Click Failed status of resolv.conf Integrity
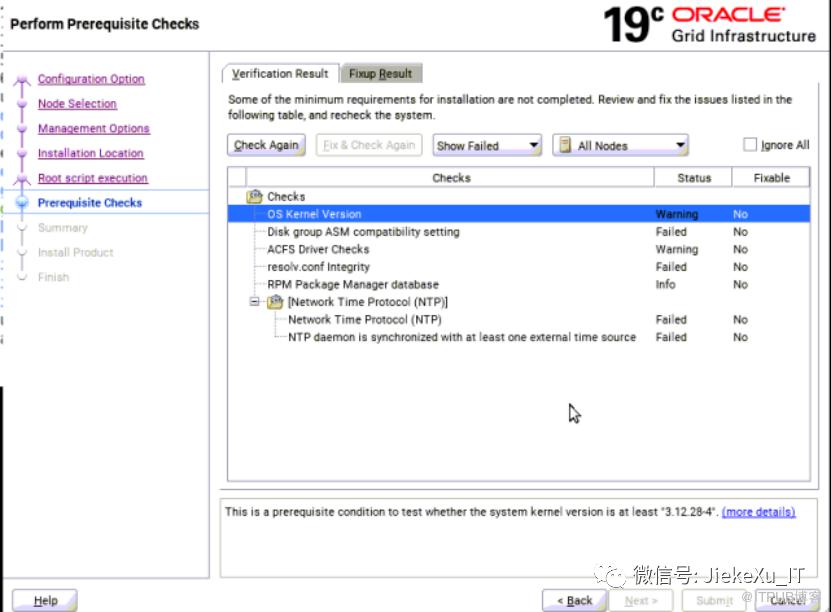Screen dimensions: 831x612 pyautogui.click(x=671, y=267)
